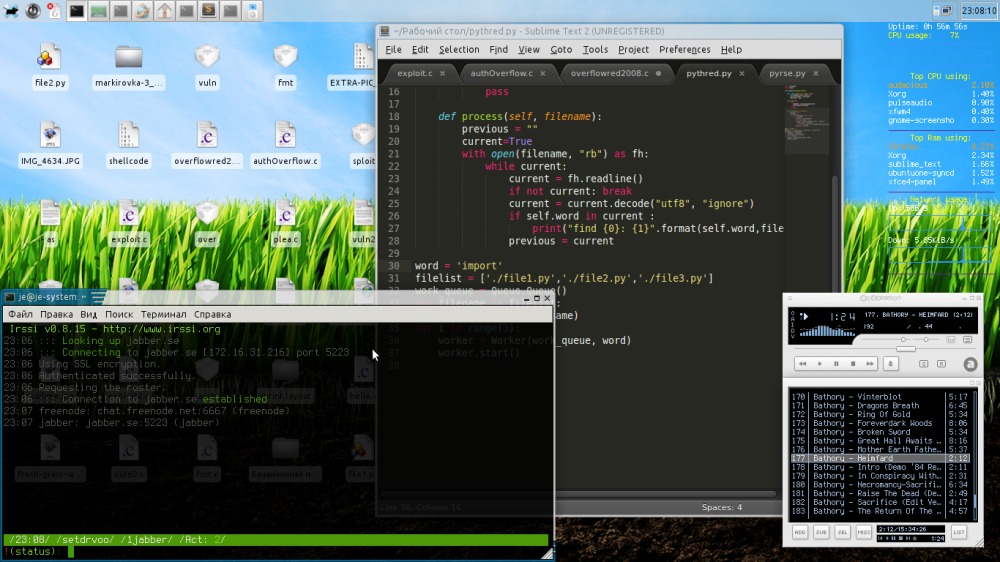Open Sublime Text Selection menu
This screenshot has height=562, width=1000.
point(459,50)
